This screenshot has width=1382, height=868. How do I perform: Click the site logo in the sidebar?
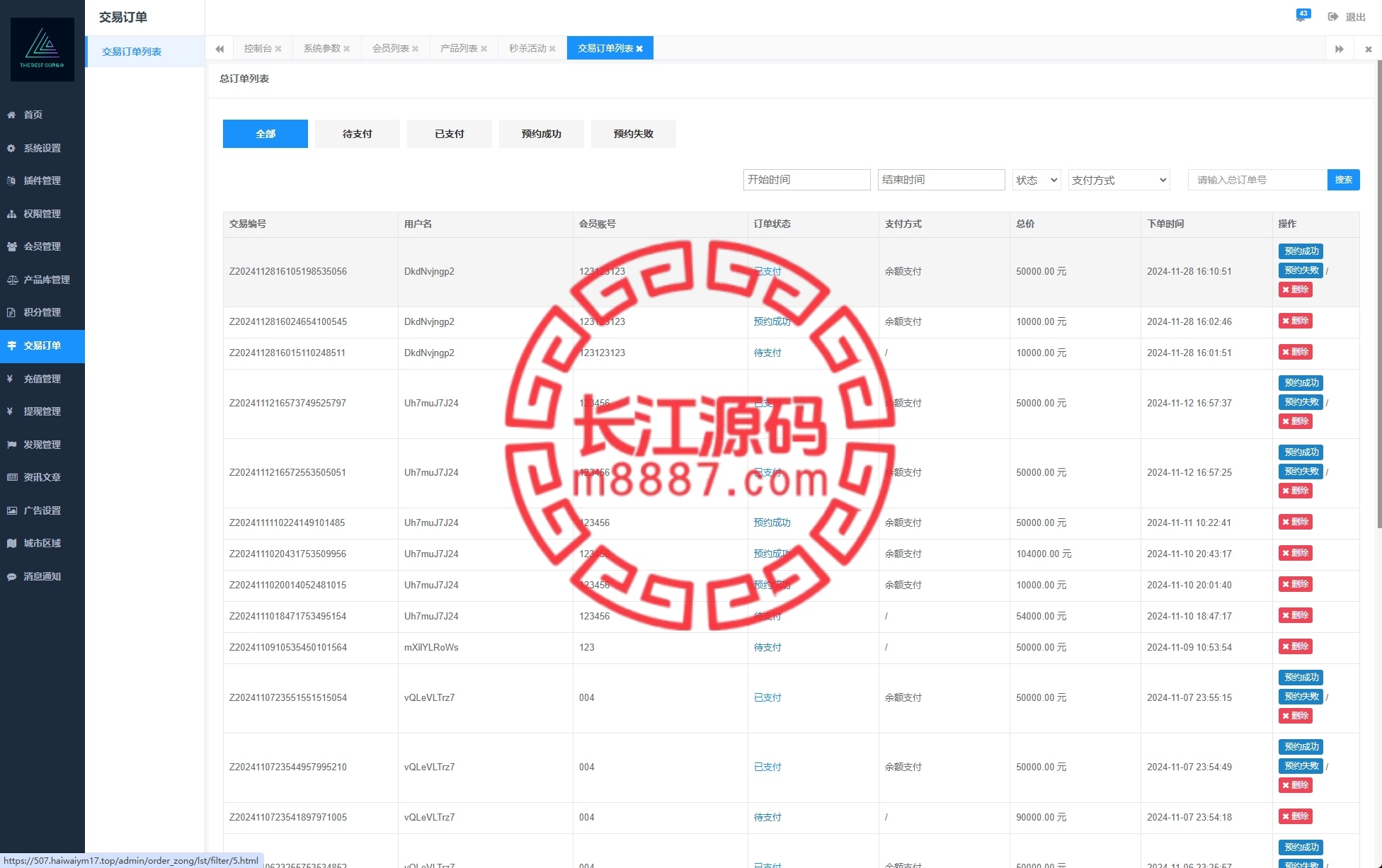[x=42, y=49]
